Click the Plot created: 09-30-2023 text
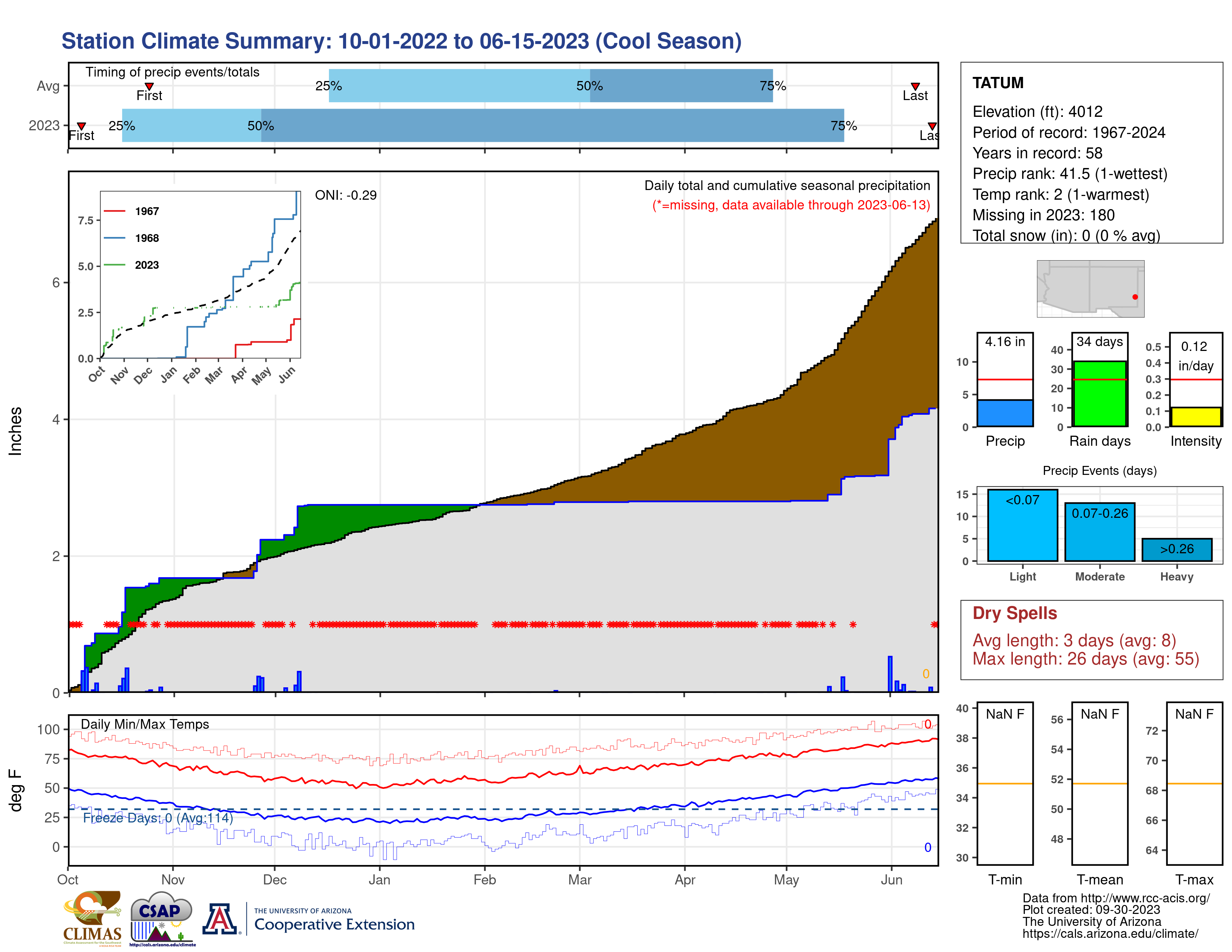This screenshot has height=952, width=1232. pos(1091,910)
